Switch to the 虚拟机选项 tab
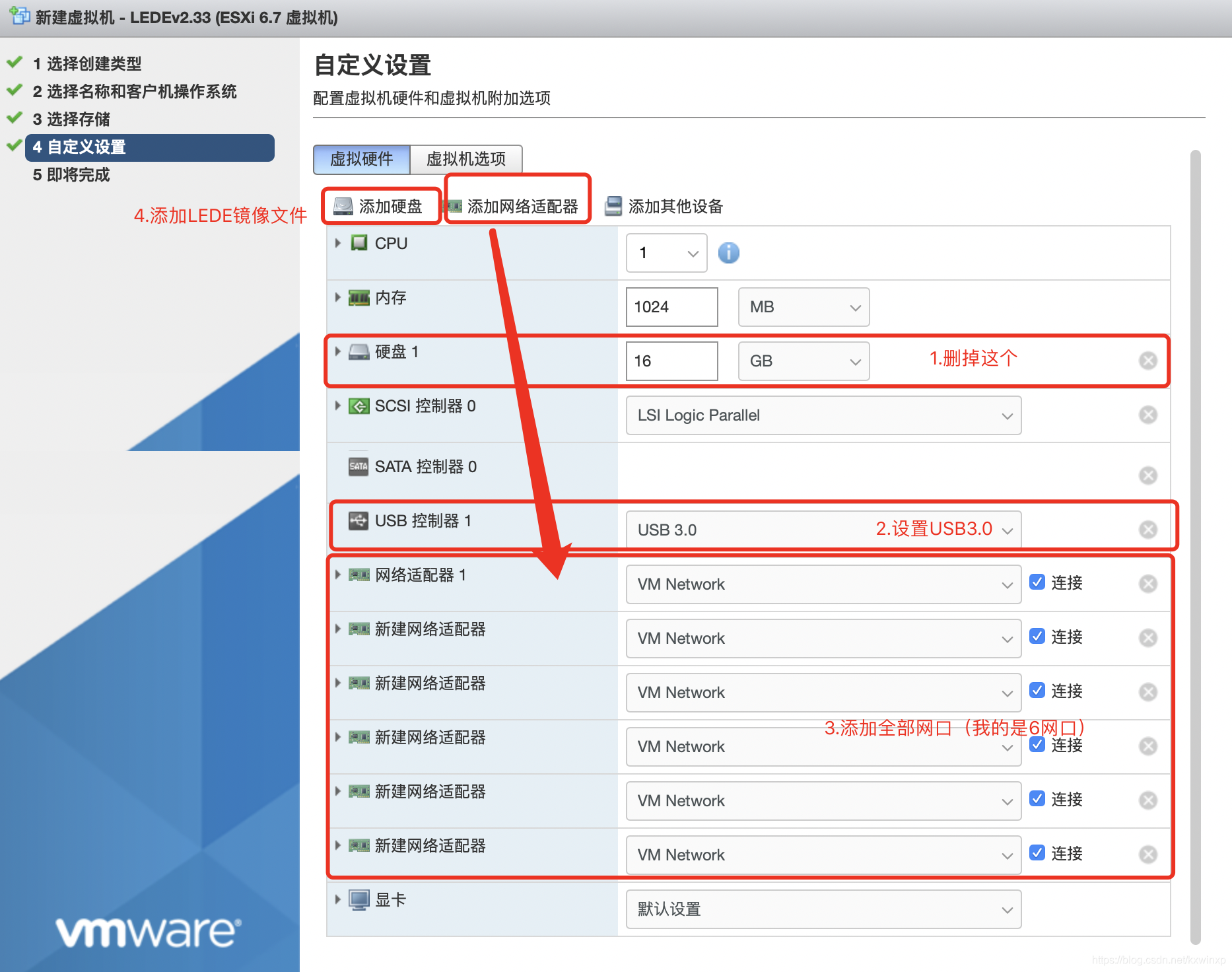1232x972 pixels. point(466,159)
